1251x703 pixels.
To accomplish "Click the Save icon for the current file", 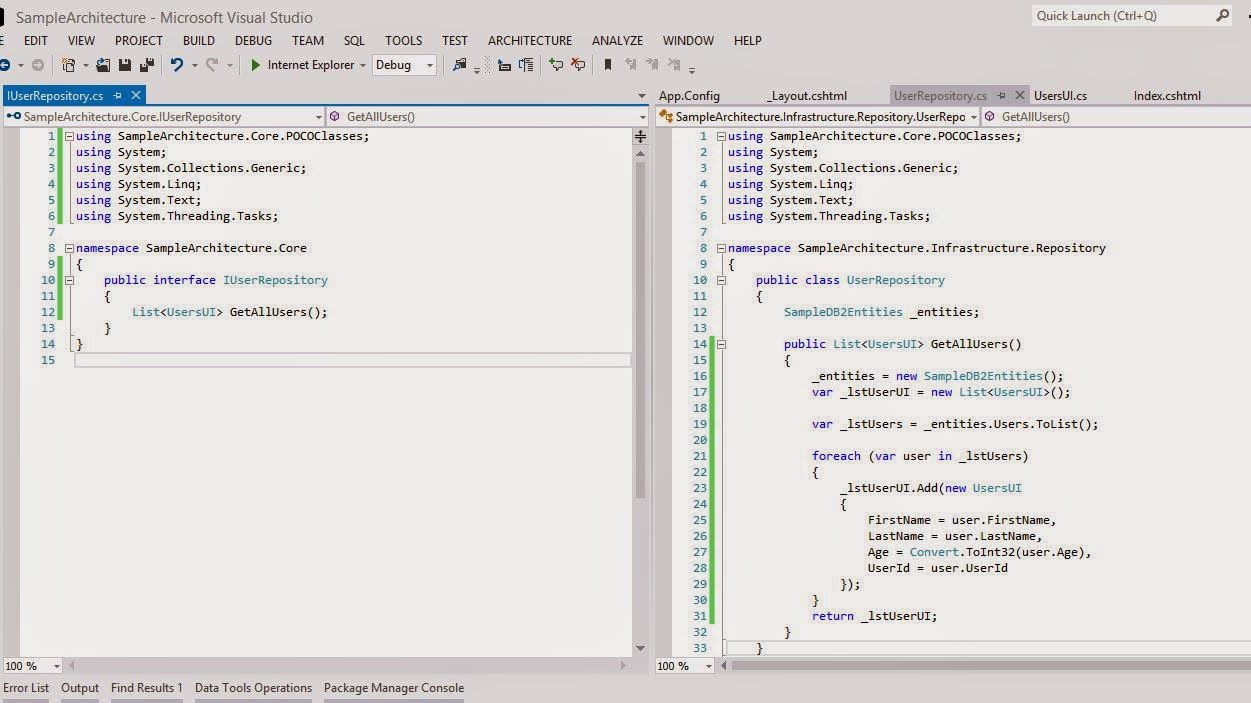I will point(123,64).
